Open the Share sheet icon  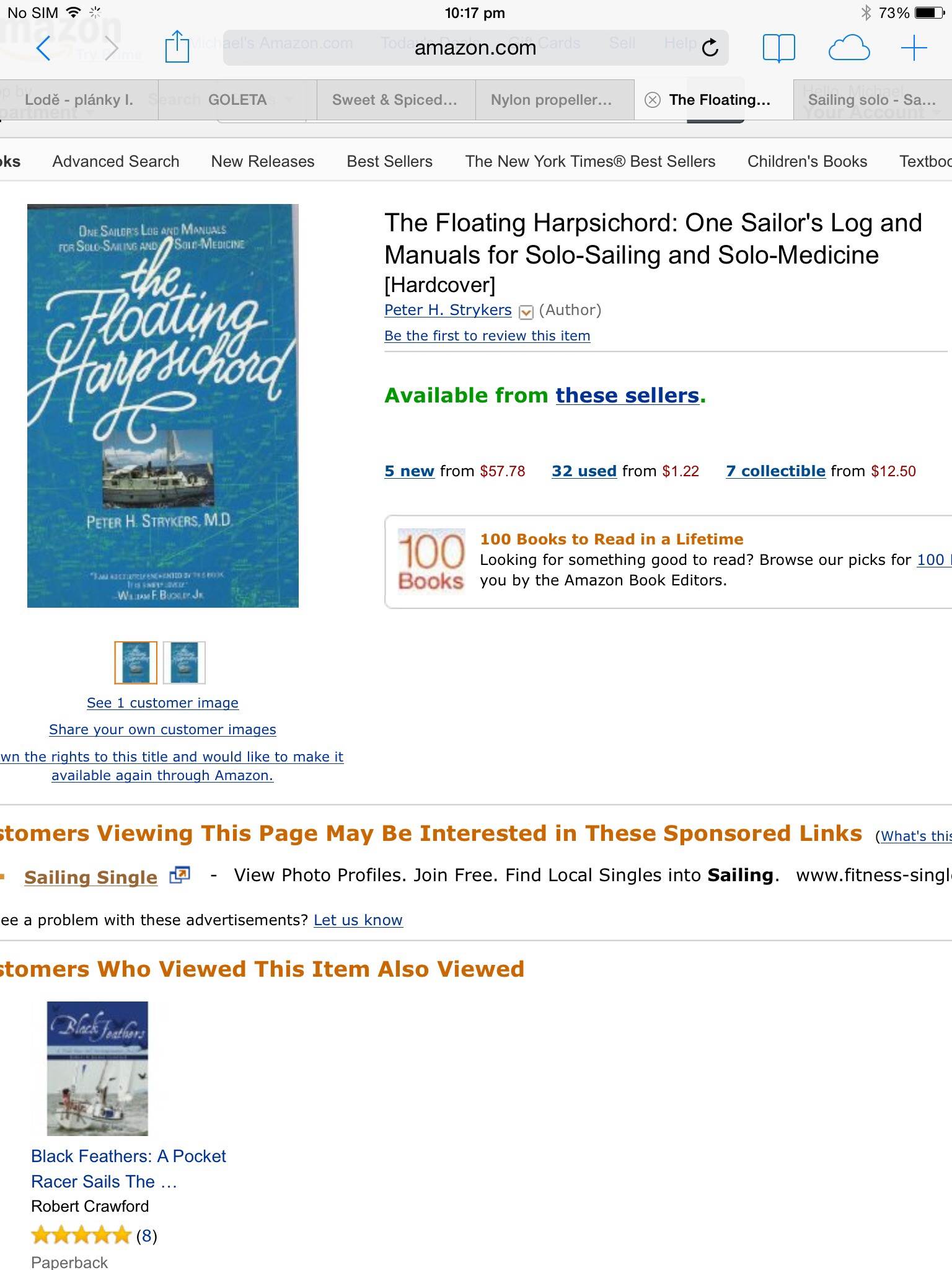pos(177,47)
